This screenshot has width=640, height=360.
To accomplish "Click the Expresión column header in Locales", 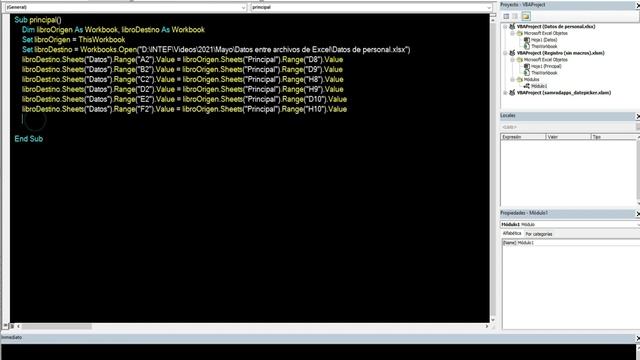I will [523, 137].
